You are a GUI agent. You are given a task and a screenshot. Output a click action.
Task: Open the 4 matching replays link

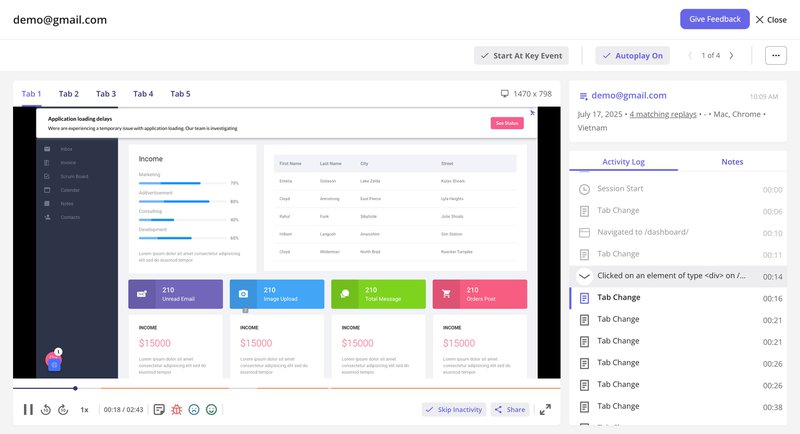tap(664, 113)
